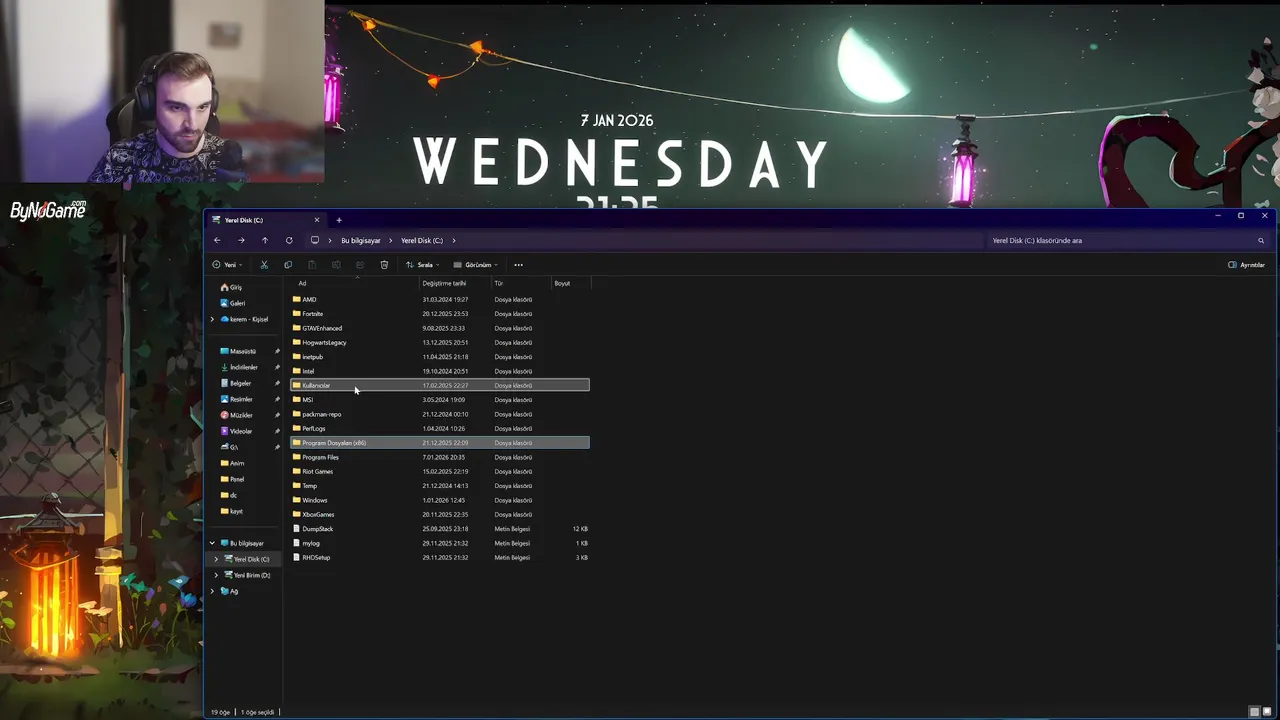
Task: Open the Sırala sort dropdown
Action: pyautogui.click(x=422, y=265)
